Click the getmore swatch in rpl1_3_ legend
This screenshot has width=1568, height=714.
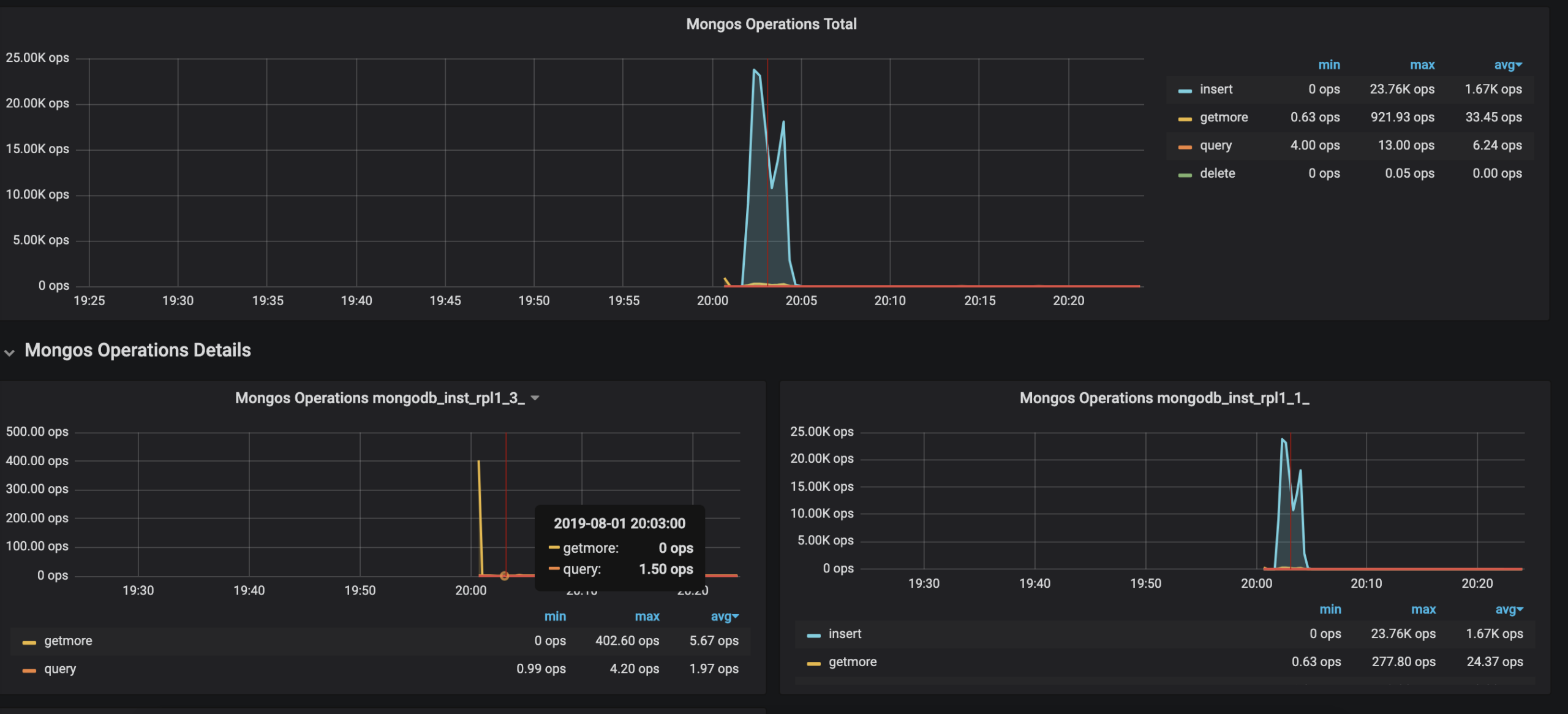(29, 642)
